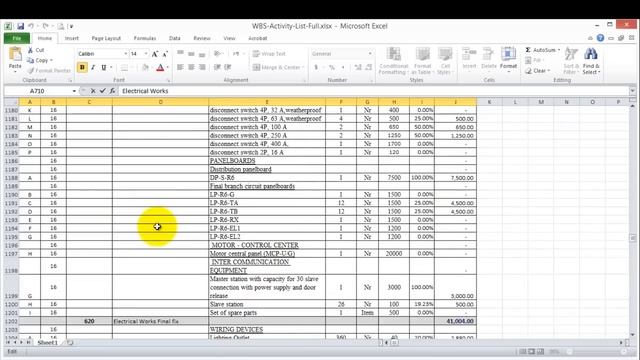
Task: Open the General number format dropdown
Action: pyautogui.click(x=370, y=54)
